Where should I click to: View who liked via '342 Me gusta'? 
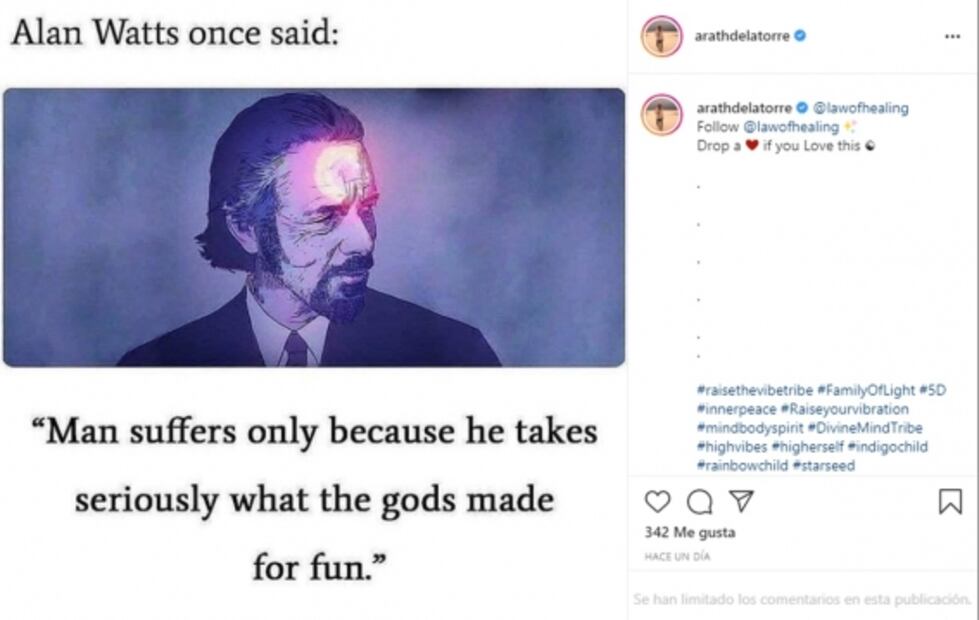pyautogui.click(x=675, y=533)
